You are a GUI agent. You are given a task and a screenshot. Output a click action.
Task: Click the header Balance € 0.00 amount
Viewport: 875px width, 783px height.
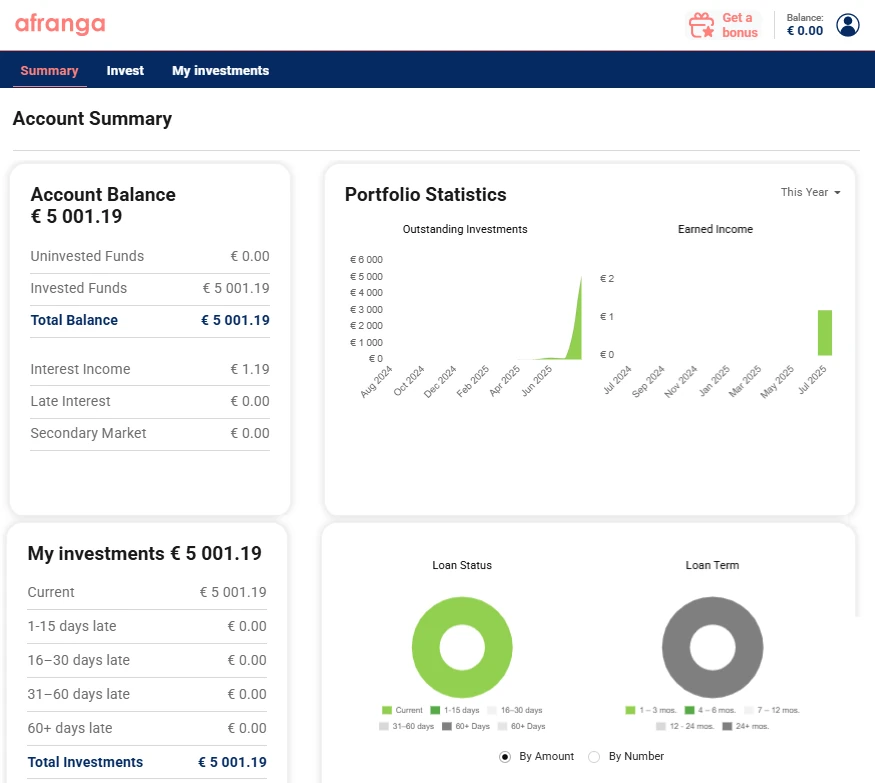pyautogui.click(x=804, y=31)
